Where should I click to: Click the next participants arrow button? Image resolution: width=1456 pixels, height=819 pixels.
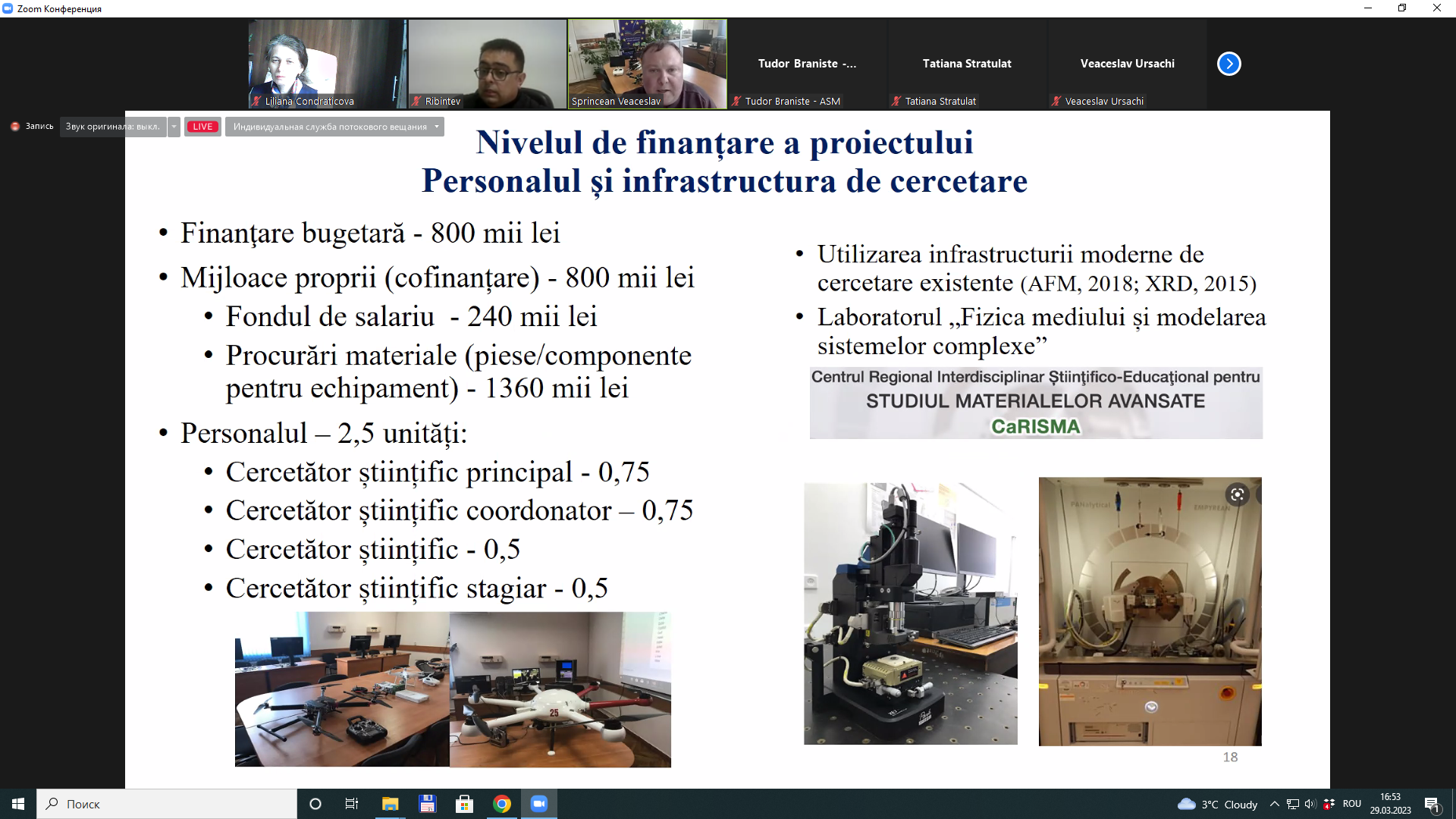click(x=1228, y=64)
